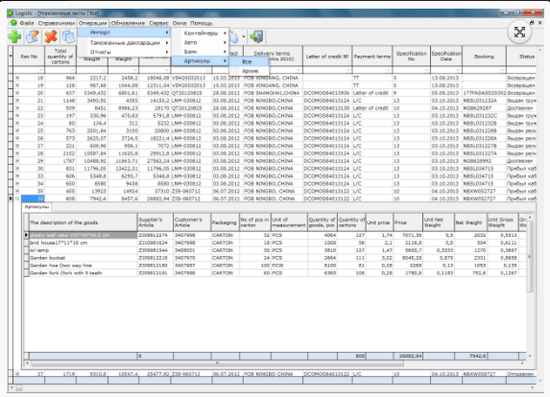Sort by the Payment terms column header

tap(372, 56)
